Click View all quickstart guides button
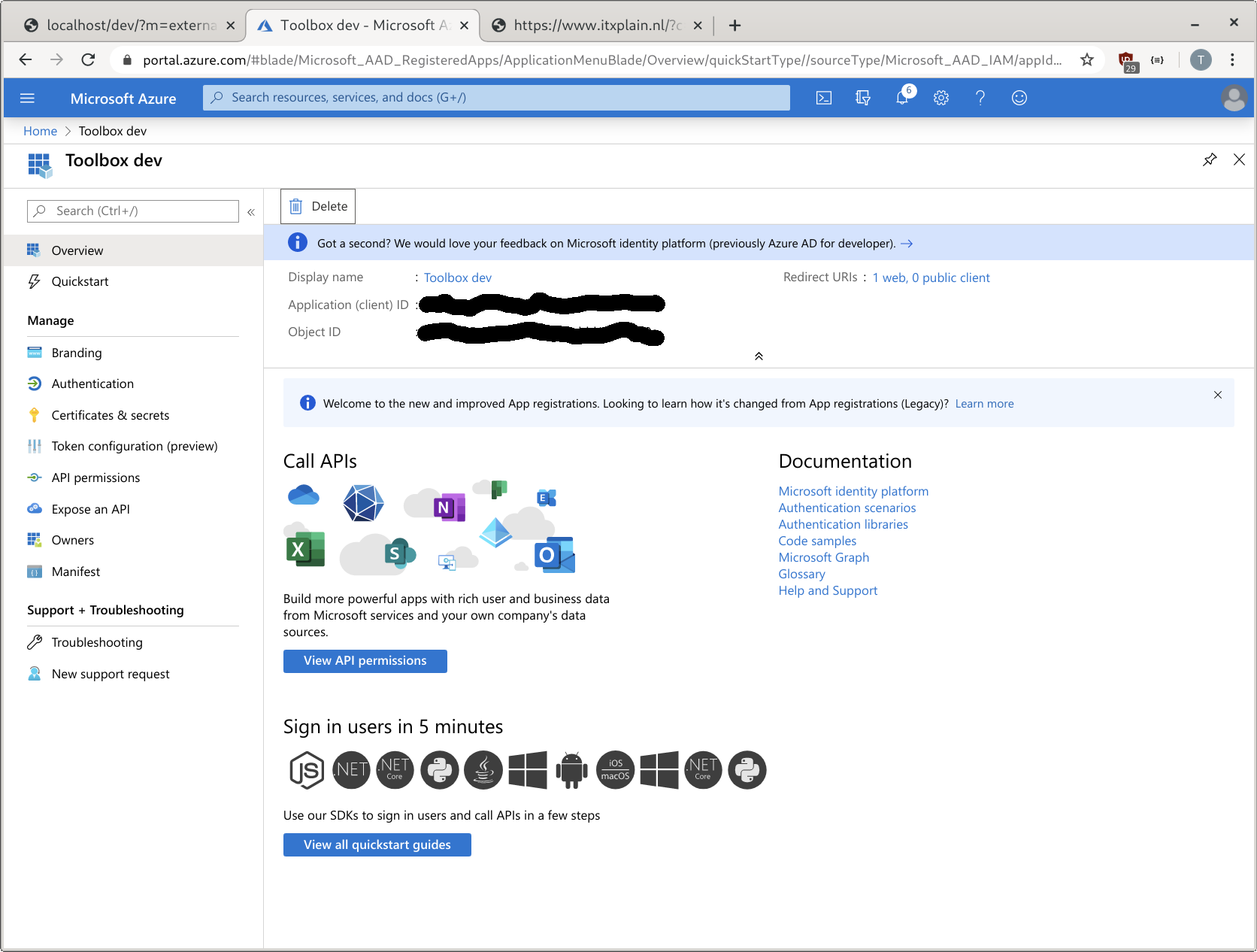This screenshot has width=1257, height=952. pyautogui.click(x=377, y=844)
